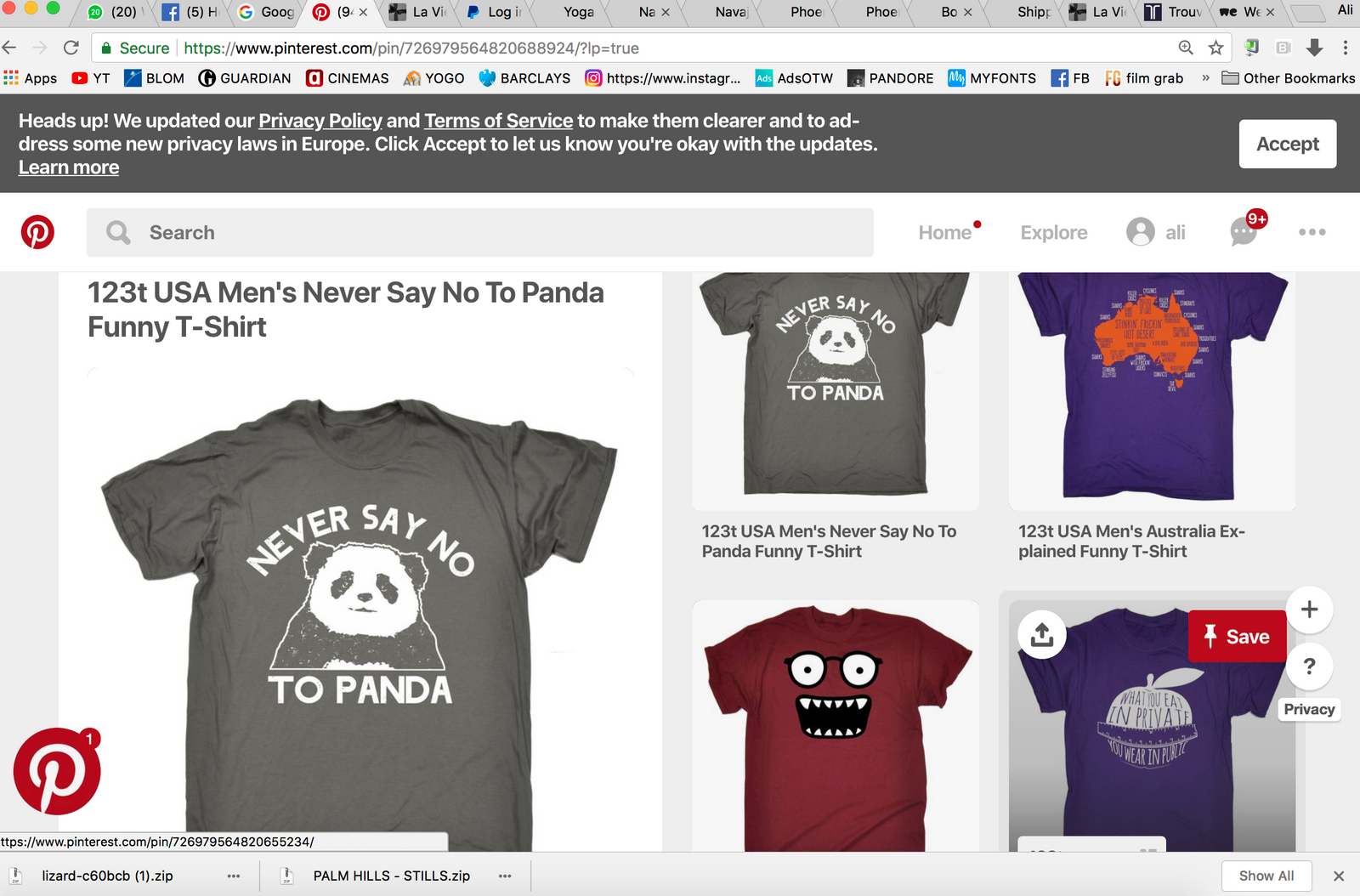This screenshot has height=896, width=1360.
Task: Open the messages chat bubble icon
Action: point(1244,232)
